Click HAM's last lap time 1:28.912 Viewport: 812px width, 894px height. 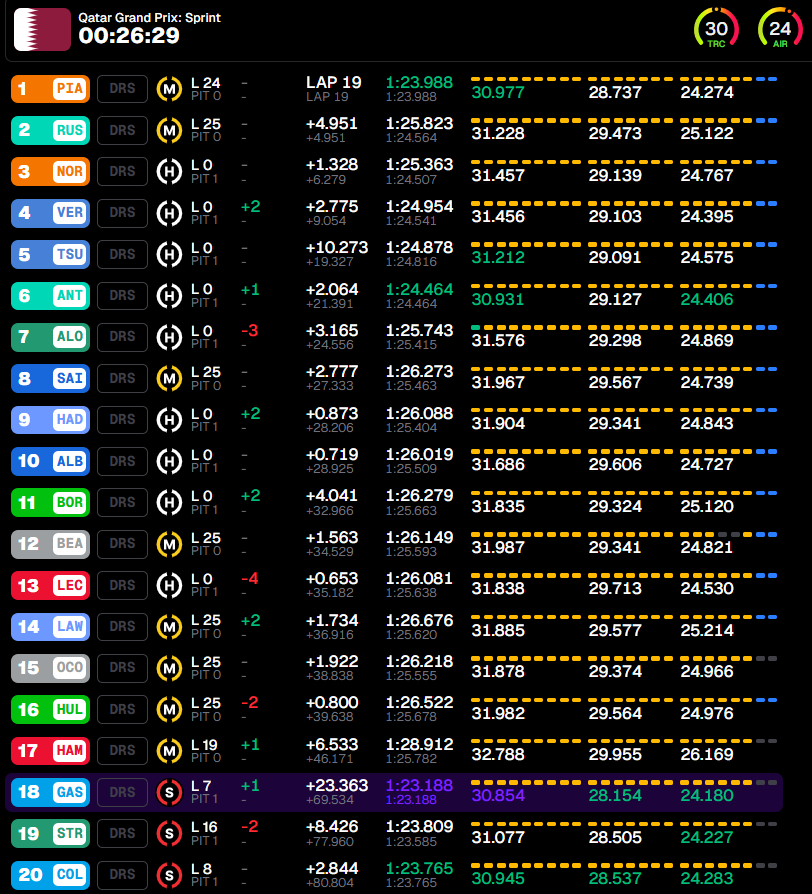tap(419, 745)
